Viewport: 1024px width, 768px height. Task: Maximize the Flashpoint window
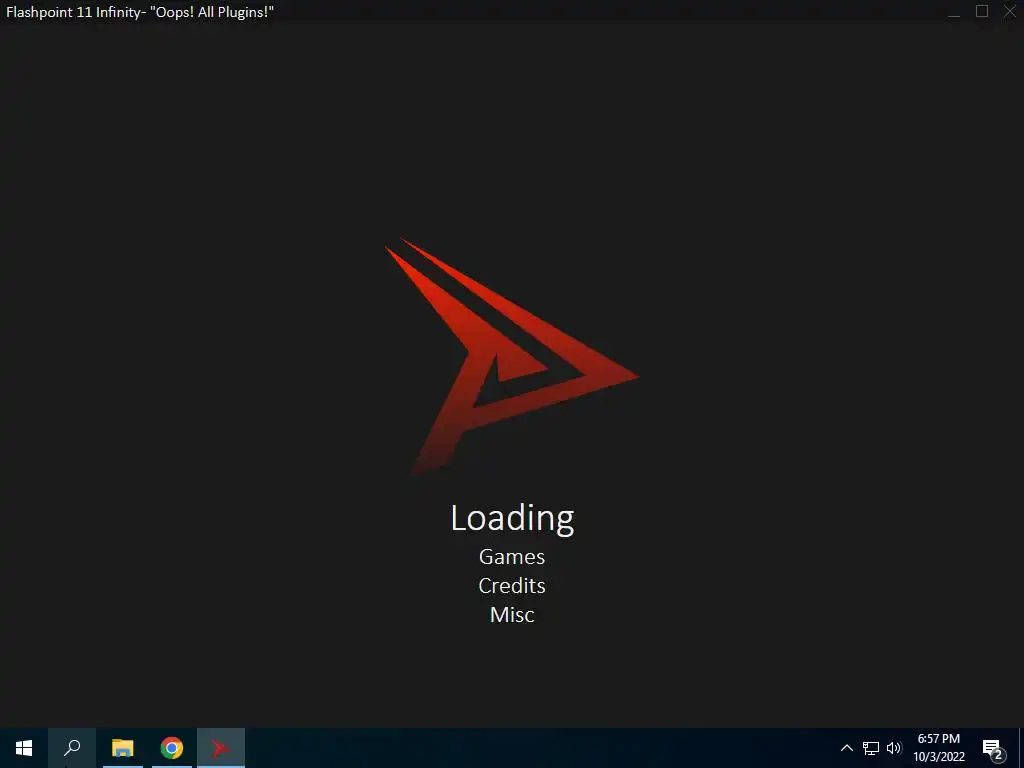tap(982, 12)
